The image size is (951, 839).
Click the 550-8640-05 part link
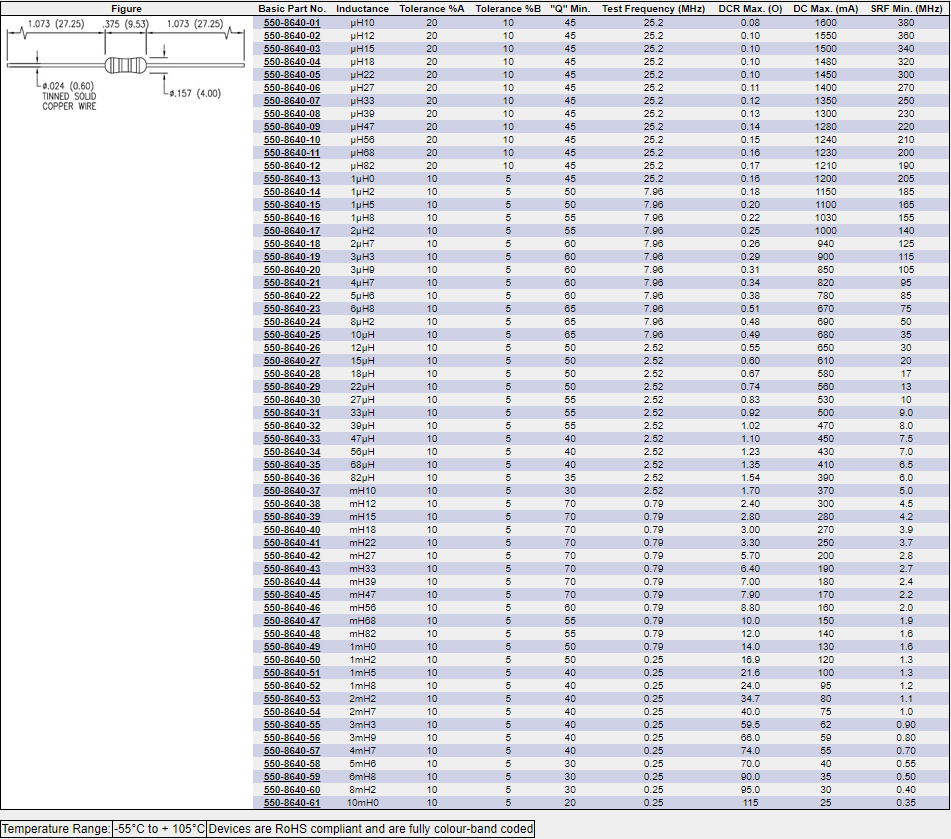pyautogui.click(x=292, y=74)
